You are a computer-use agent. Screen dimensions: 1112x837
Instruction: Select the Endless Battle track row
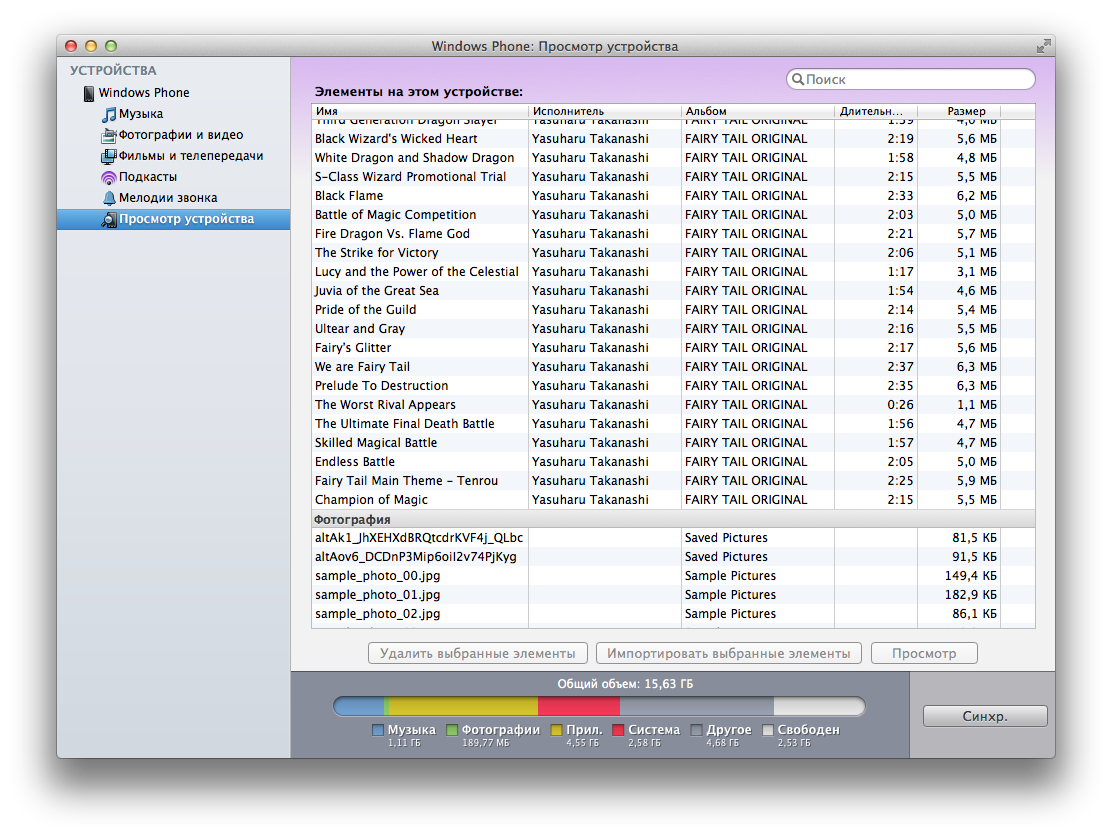(x=673, y=462)
